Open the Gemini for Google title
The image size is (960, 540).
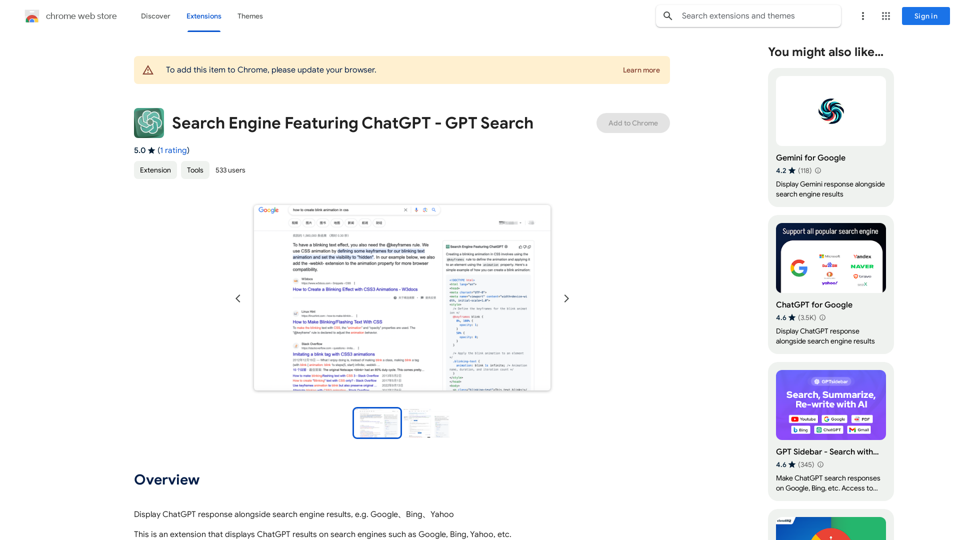click(811, 158)
